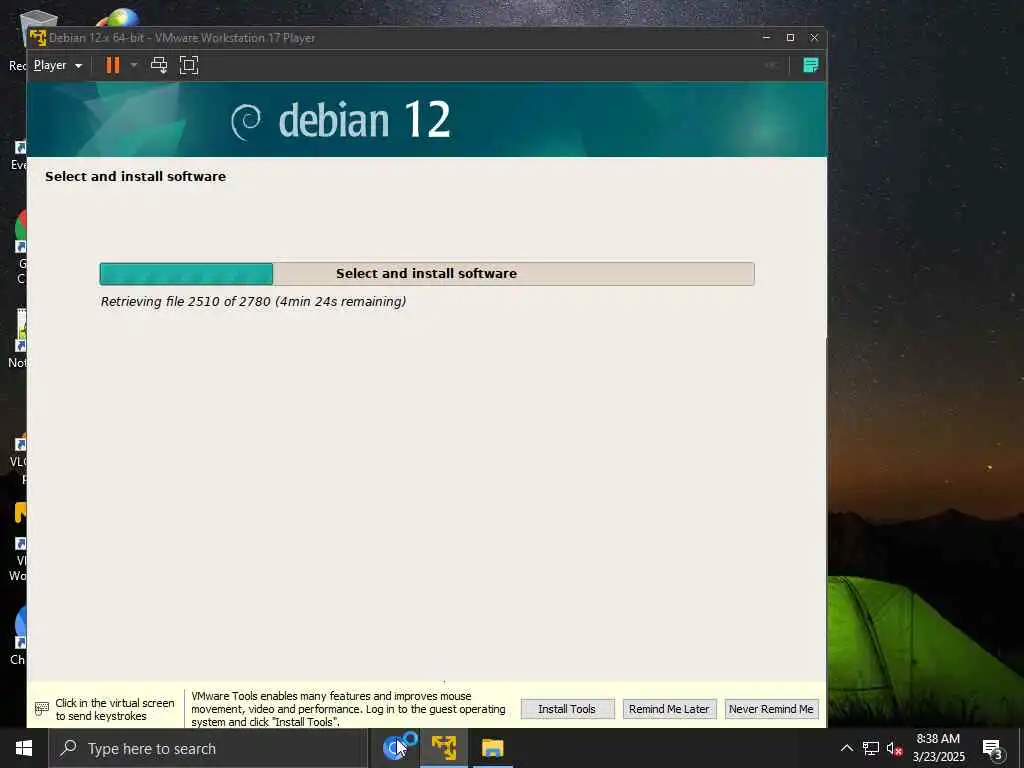Enter full screen mode icon
Viewport: 1024px width, 768px height.
click(189, 65)
